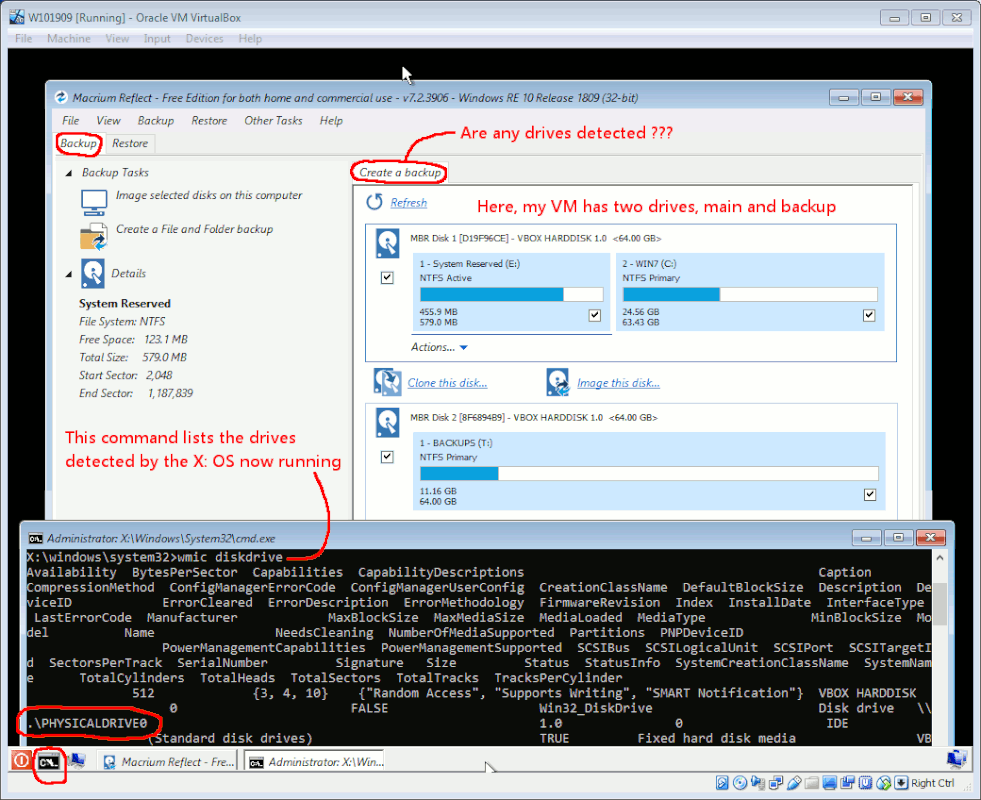Image resolution: width=981 pixels, height=800 pixels.
Task: Open the Other Tasks menu
Action: (x=273, y=121)
